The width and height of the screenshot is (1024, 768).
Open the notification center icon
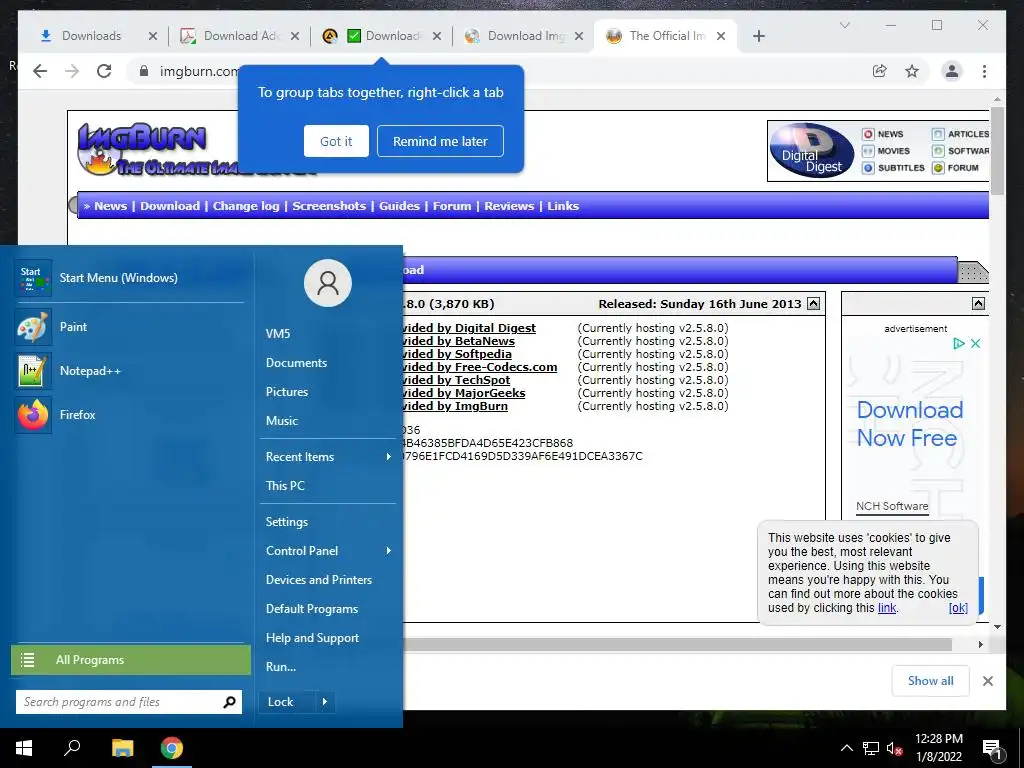coord(993,749)
